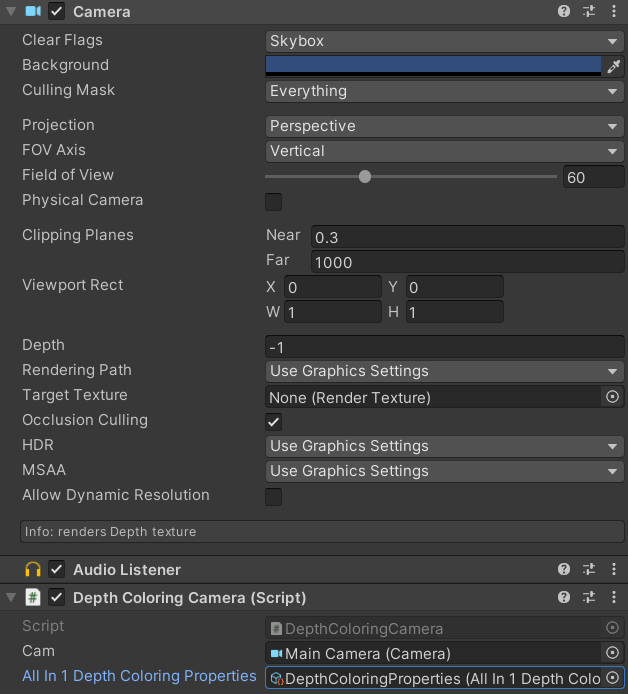
Task: Open Camera component presets
Action: pyautogui.click(x=589, y=11)
